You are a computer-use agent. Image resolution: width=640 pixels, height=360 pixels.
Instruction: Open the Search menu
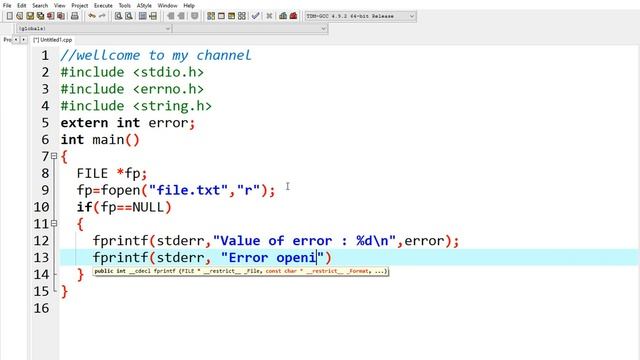pyautogui.click(x=40, y=5)
